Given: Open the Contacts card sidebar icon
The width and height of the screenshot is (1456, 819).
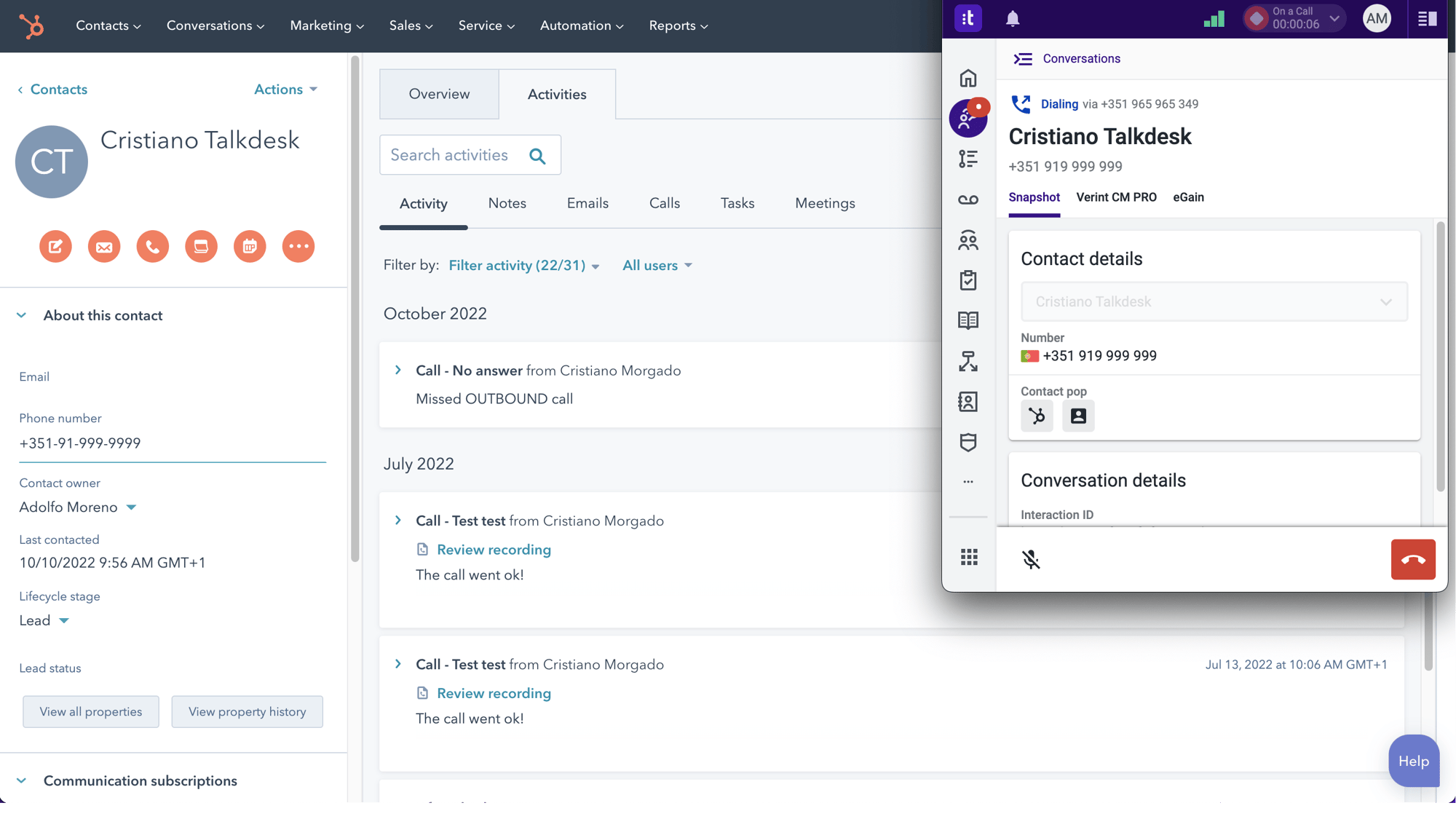Looking at the screenshot, I should coord(968,402).
